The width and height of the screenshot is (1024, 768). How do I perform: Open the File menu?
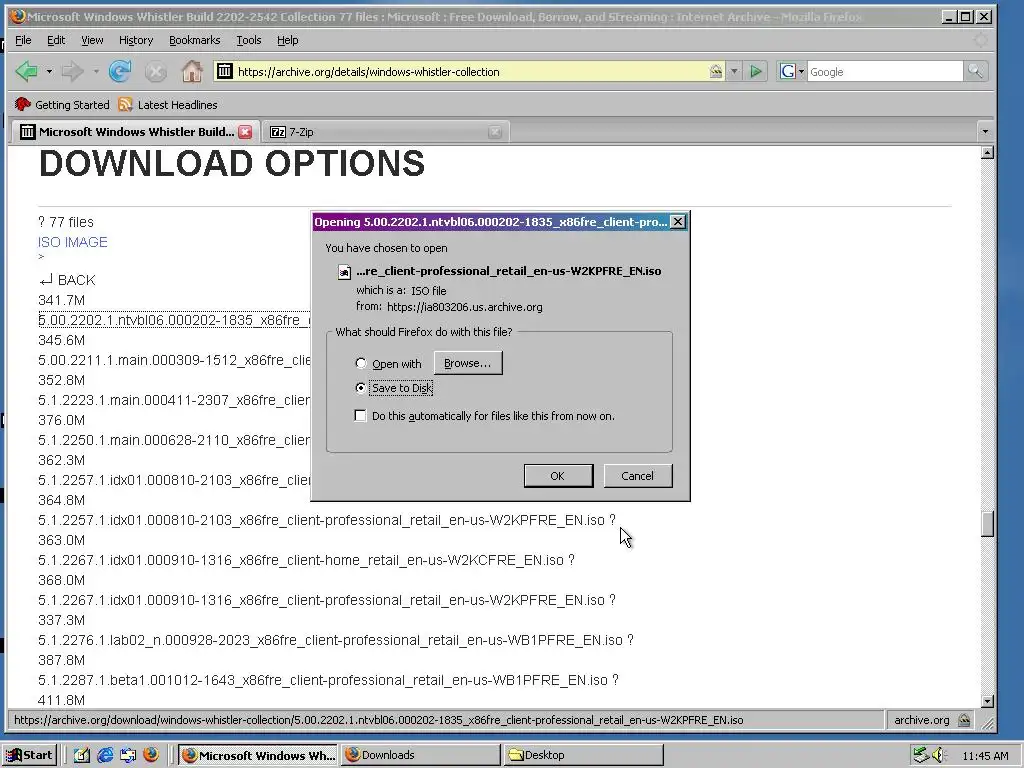(23, 40)
